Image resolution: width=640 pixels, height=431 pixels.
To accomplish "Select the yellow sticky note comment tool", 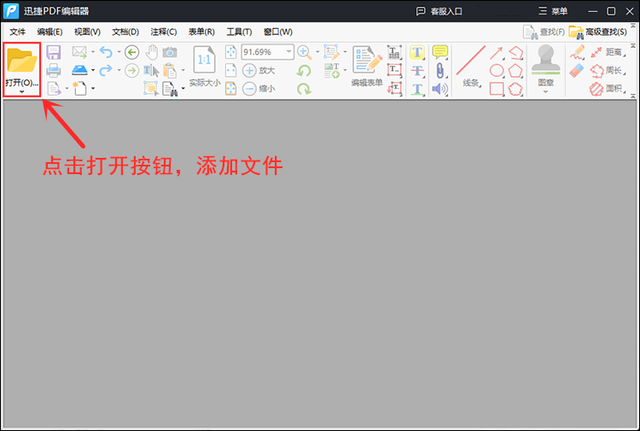I will (440, 52).
